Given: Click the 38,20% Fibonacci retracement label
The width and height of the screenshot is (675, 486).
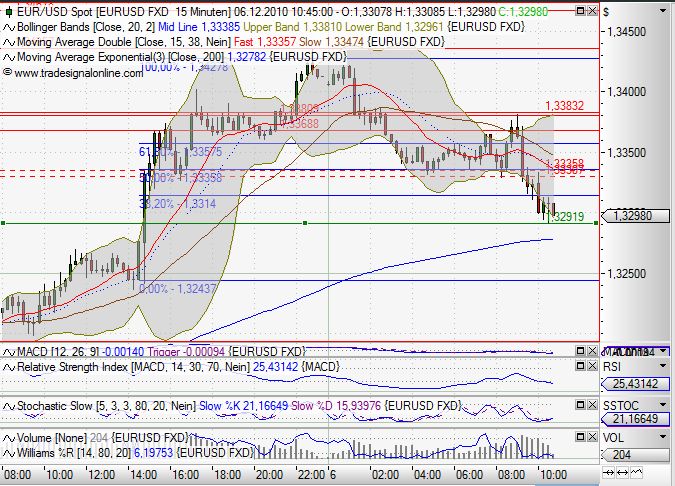Looking at the screenshot, I should (178, 204).
